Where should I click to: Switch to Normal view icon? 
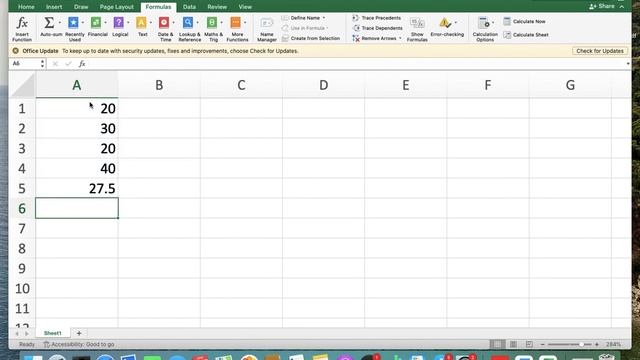[497, 344]
